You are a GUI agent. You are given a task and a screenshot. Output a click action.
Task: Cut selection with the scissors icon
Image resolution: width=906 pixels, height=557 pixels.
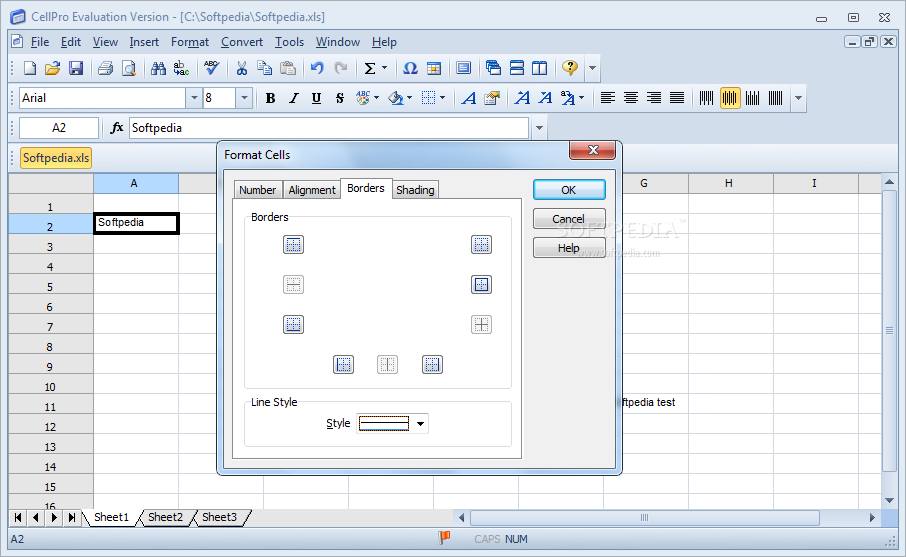242,68
